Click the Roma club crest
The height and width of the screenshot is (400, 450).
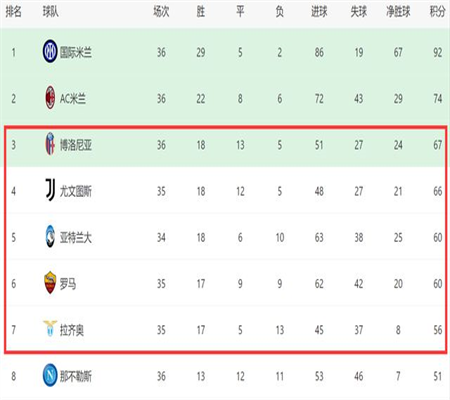tap(50, 283)
